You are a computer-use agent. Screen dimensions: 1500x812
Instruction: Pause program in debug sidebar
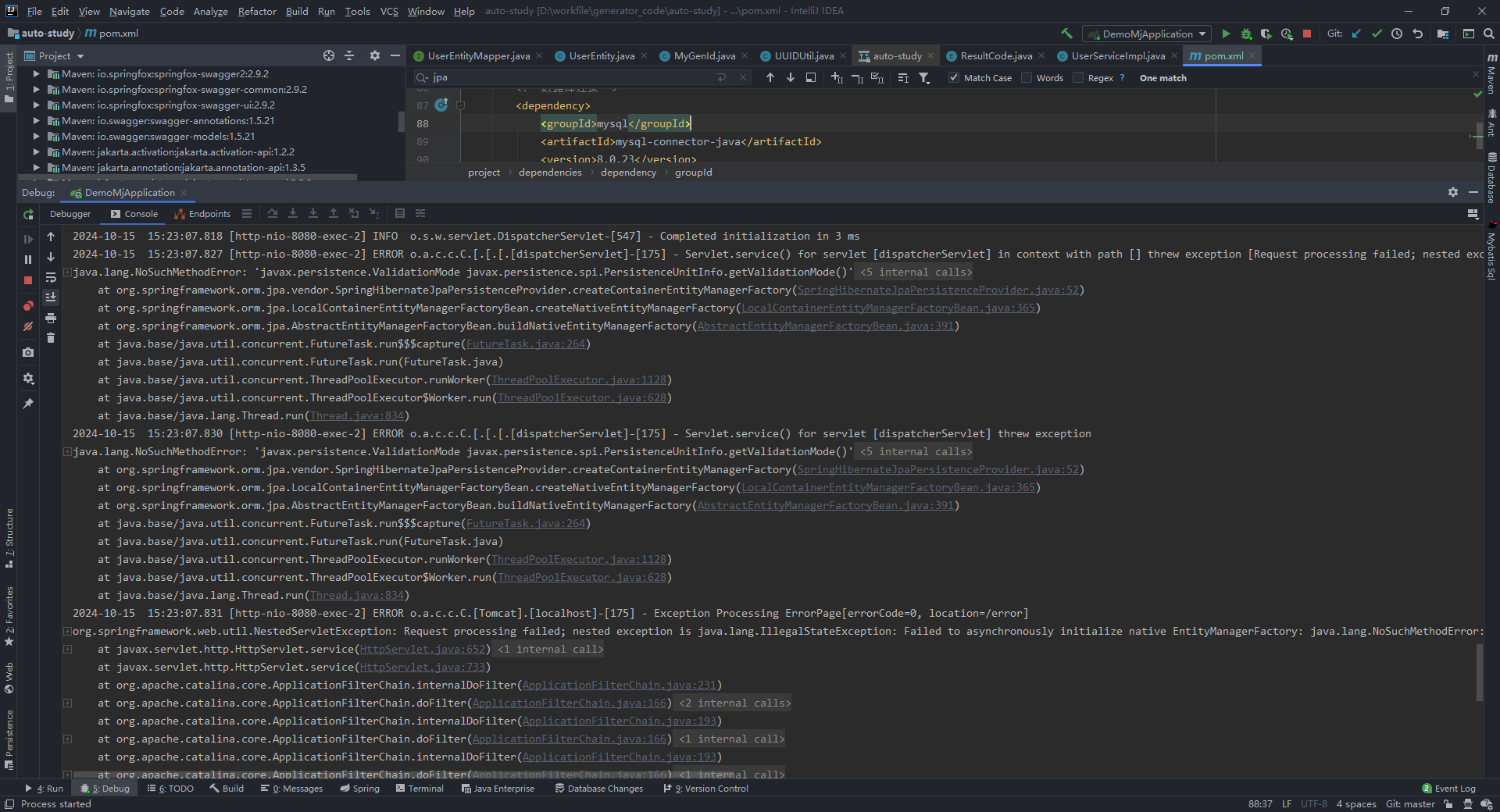(29, 259)
